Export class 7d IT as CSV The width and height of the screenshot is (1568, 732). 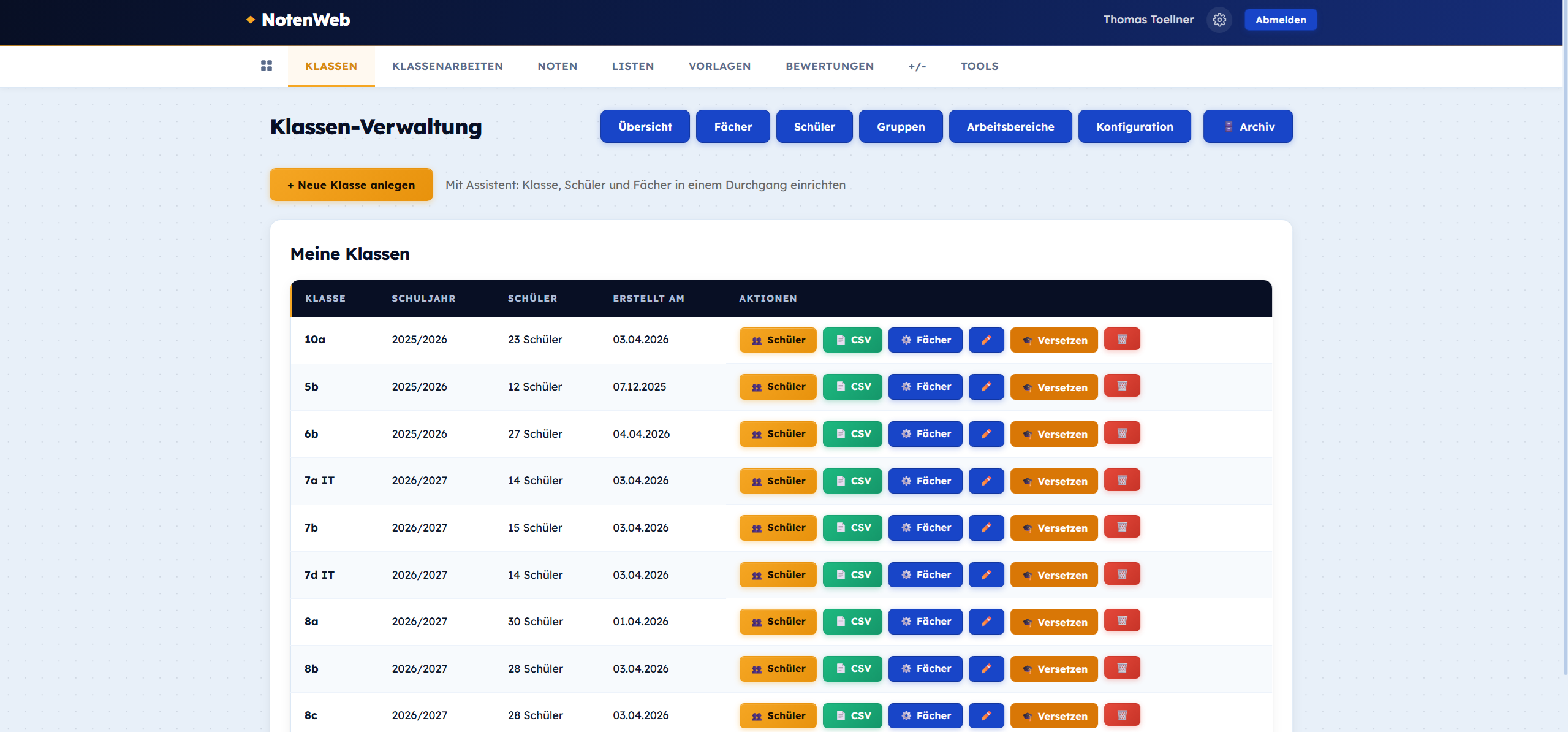852,574
